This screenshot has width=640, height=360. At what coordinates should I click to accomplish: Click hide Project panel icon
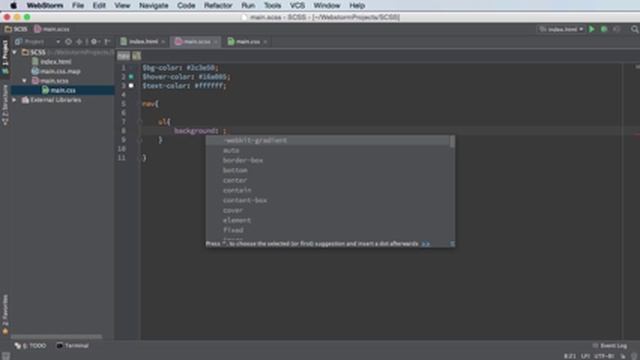(x=107, y=42)
